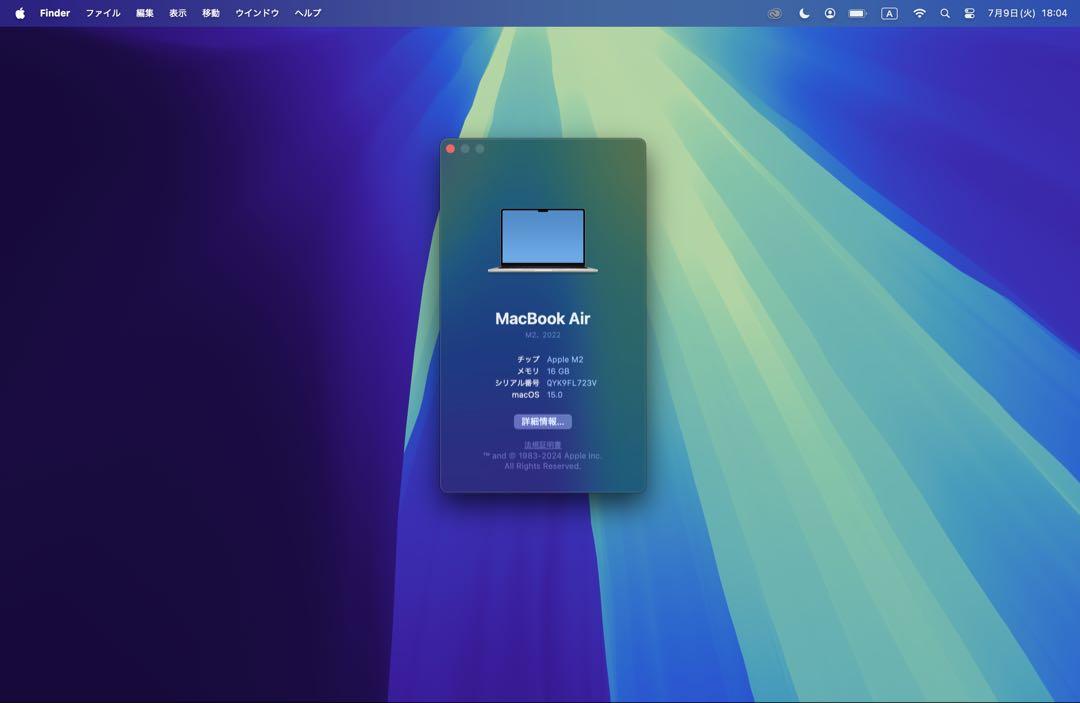Screen dimensions: 1080x703
Task: Click the シリアル番号 label
Action: coord(517,383)
